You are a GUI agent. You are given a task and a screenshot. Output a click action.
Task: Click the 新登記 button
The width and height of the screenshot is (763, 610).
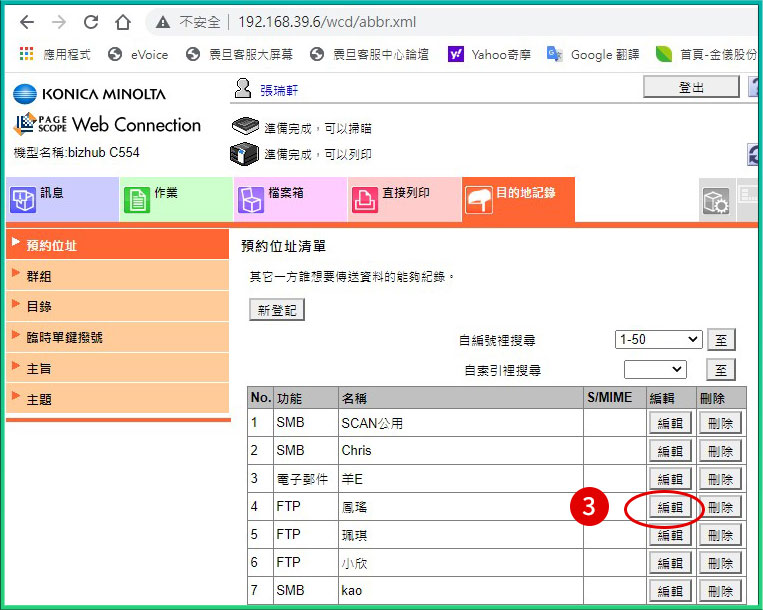click(277, 310)
